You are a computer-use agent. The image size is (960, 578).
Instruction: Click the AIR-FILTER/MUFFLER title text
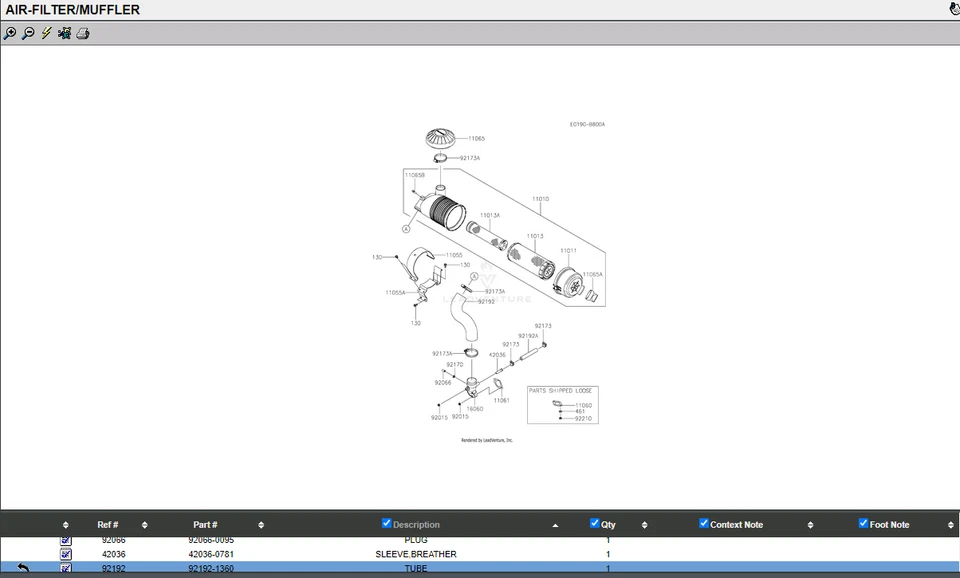[73, 10]
